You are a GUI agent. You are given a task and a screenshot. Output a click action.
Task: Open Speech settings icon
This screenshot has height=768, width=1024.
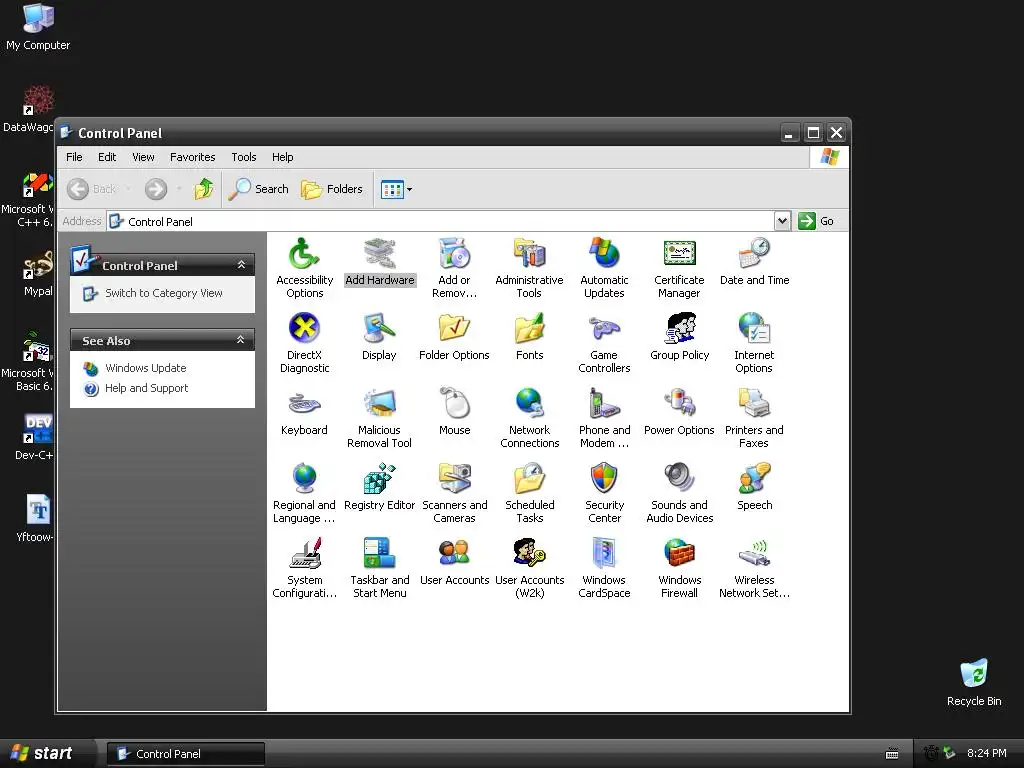coord(754,487)
